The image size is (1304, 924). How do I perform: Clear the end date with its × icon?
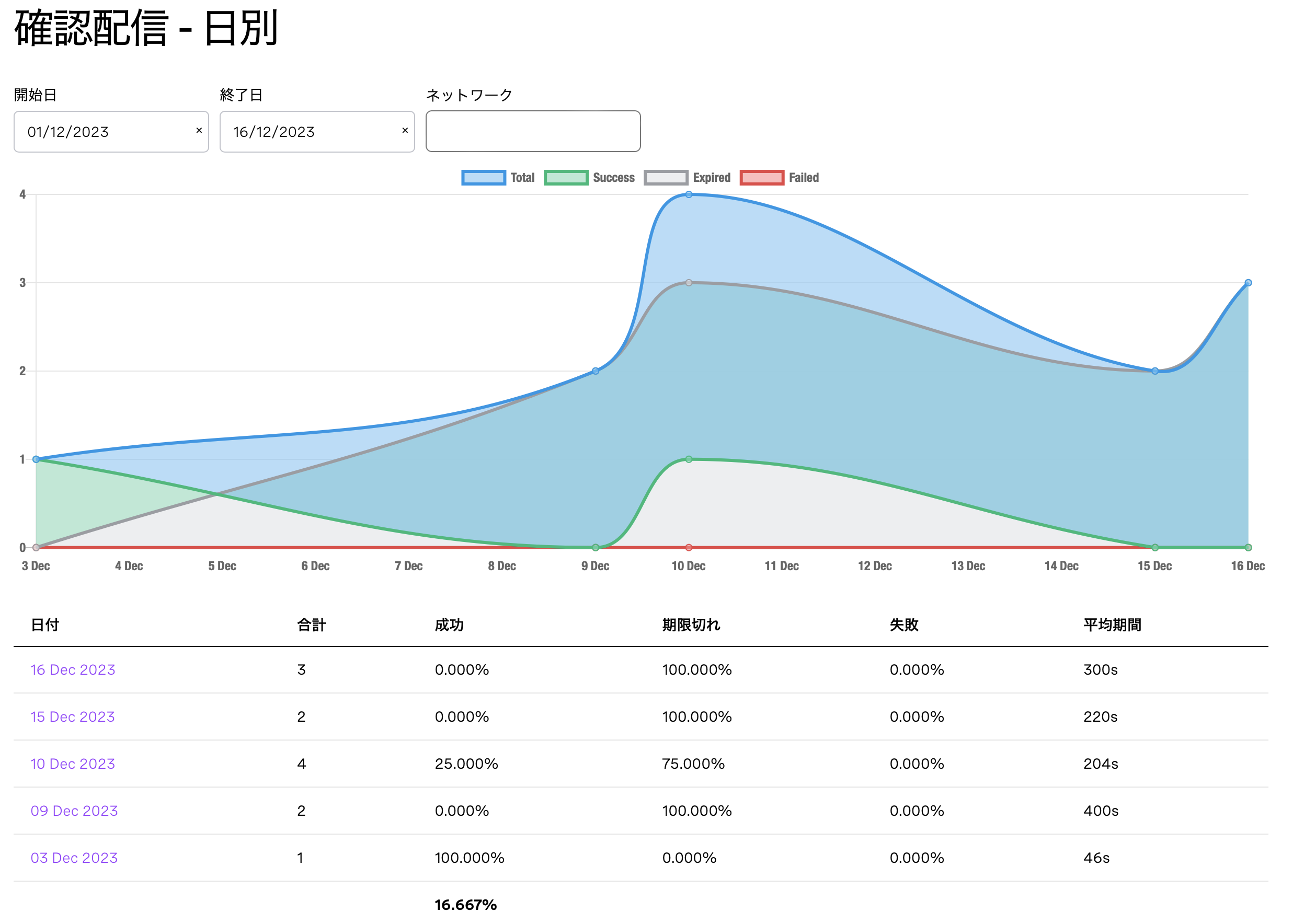pyautogui.click(x=405, y=130)
